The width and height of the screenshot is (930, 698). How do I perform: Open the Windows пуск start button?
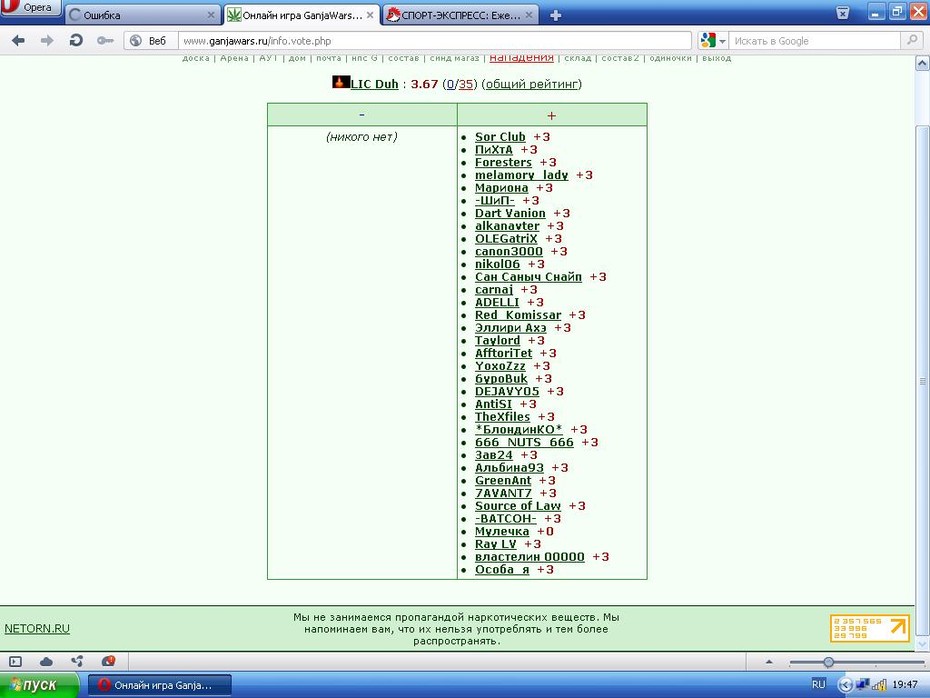tap(39, 686)
